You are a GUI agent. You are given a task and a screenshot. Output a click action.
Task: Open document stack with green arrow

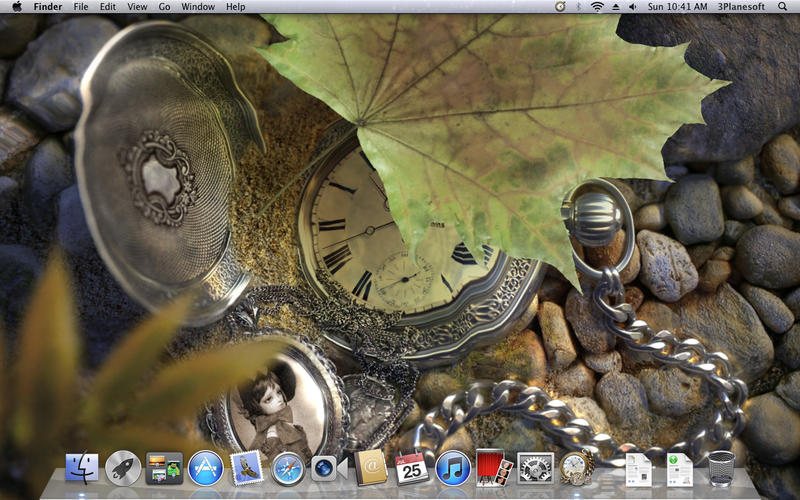[x=680, y=469]
